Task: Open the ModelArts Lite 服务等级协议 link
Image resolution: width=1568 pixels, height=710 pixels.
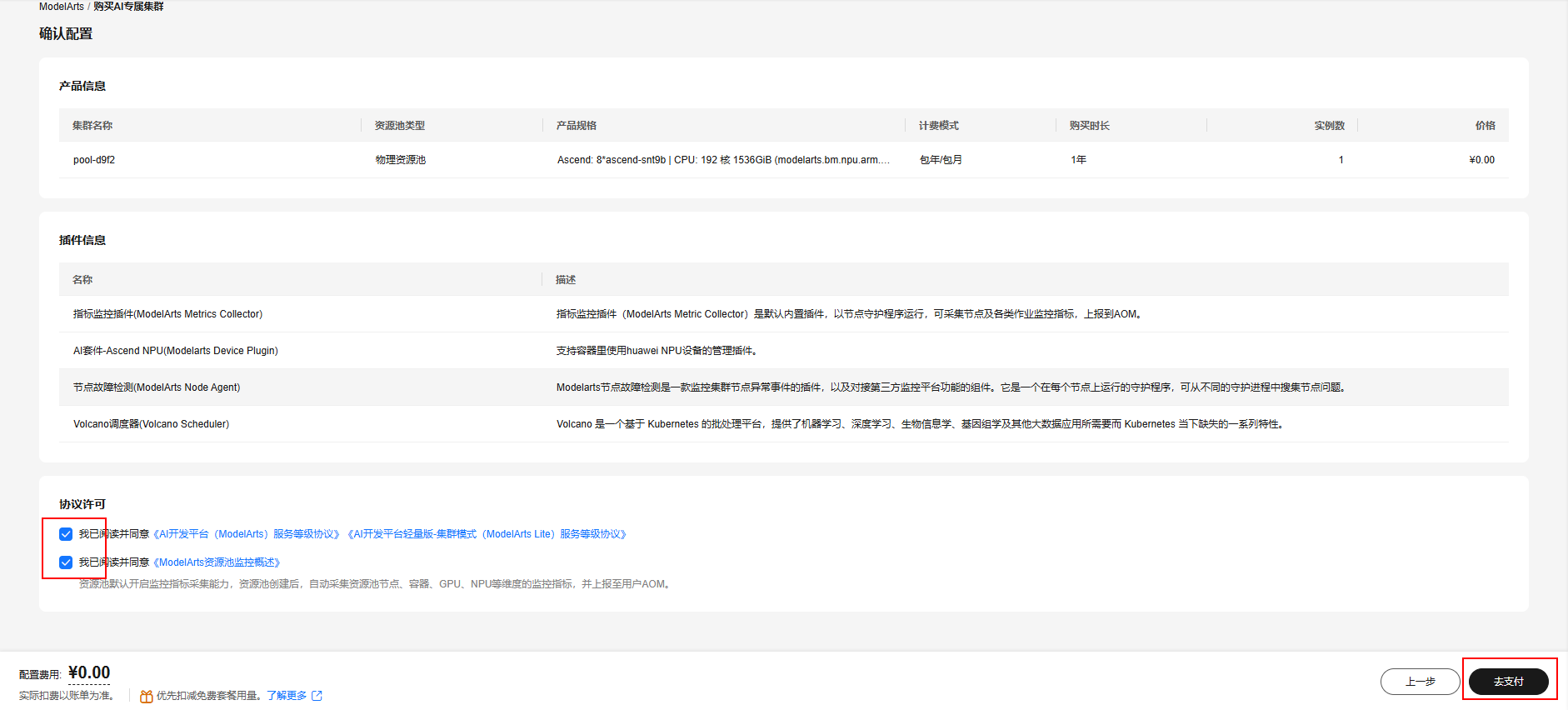Action: pyautogui.click(x=487, y=534)
